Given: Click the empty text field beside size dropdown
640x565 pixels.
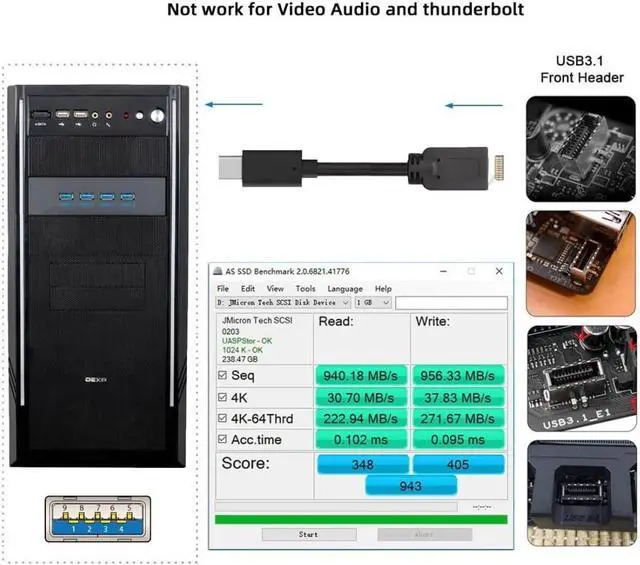Looking at the screenshot, I should pyautogui.click(x=450, y=302).
